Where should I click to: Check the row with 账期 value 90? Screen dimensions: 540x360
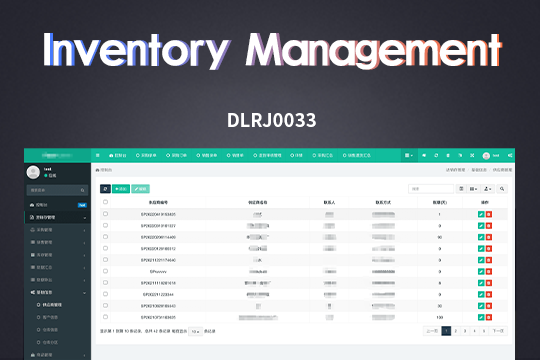coord(105,237)
